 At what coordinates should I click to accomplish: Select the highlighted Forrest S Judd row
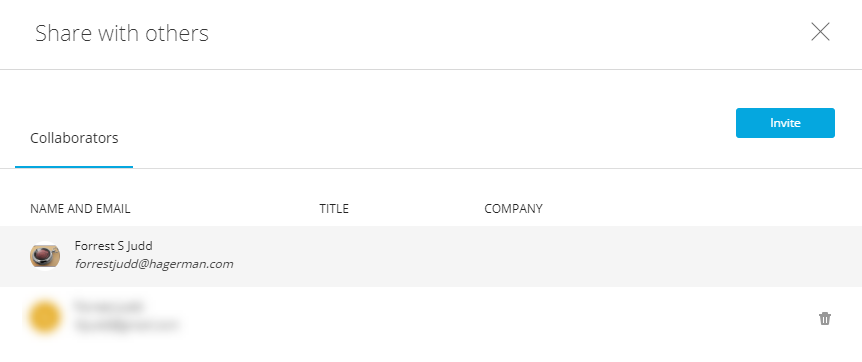431,256
